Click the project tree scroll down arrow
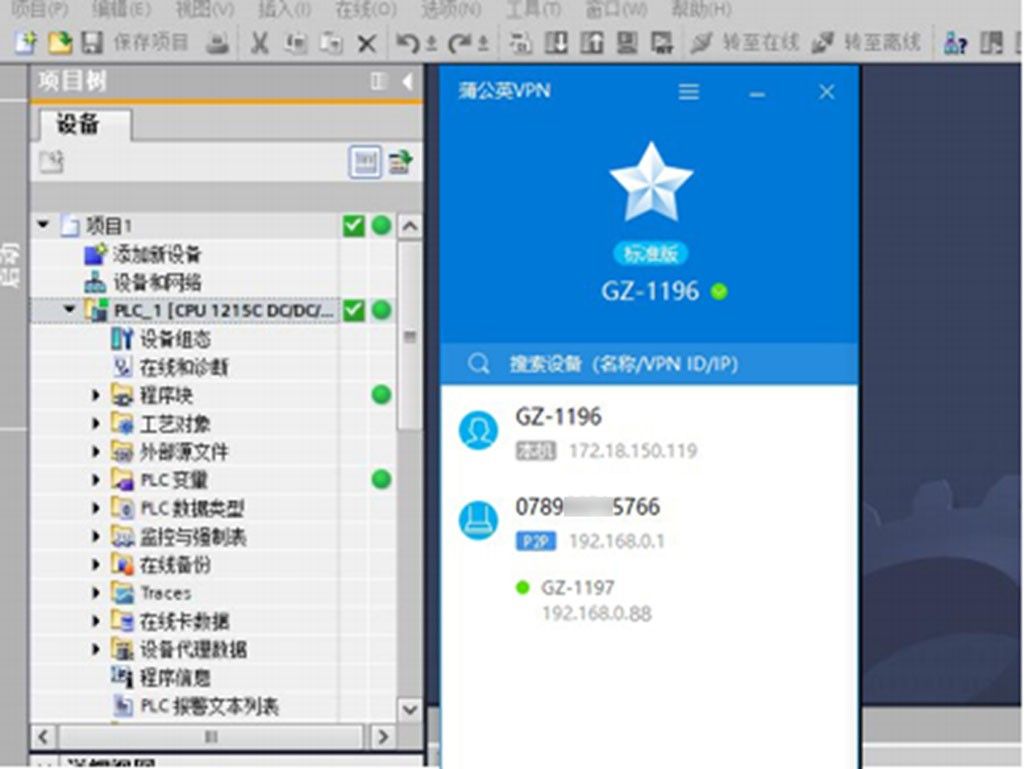Screen dimensions: 1024x769 pyautogui.click(x=409, y=710)
